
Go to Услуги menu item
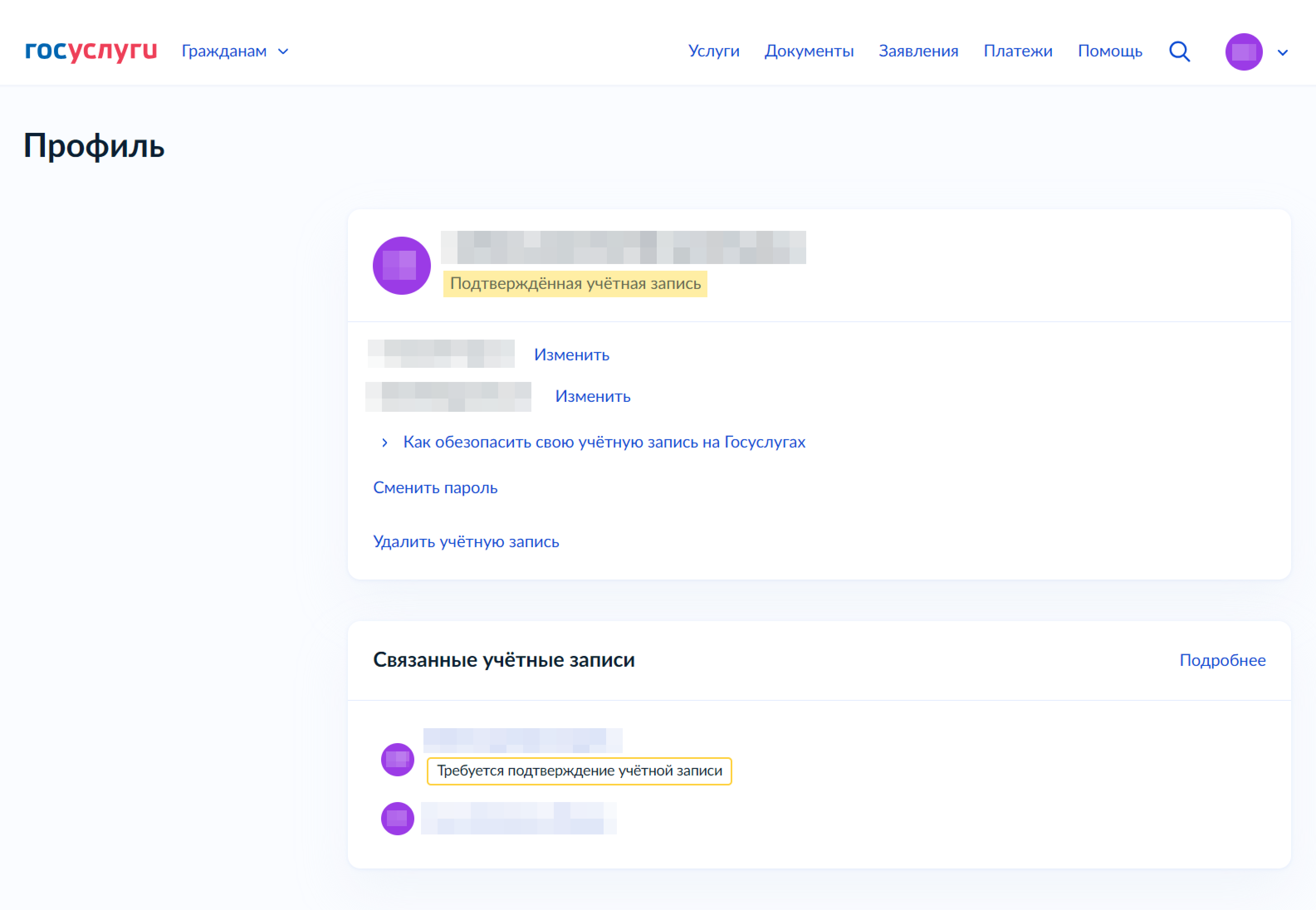(x=713, y=51)
